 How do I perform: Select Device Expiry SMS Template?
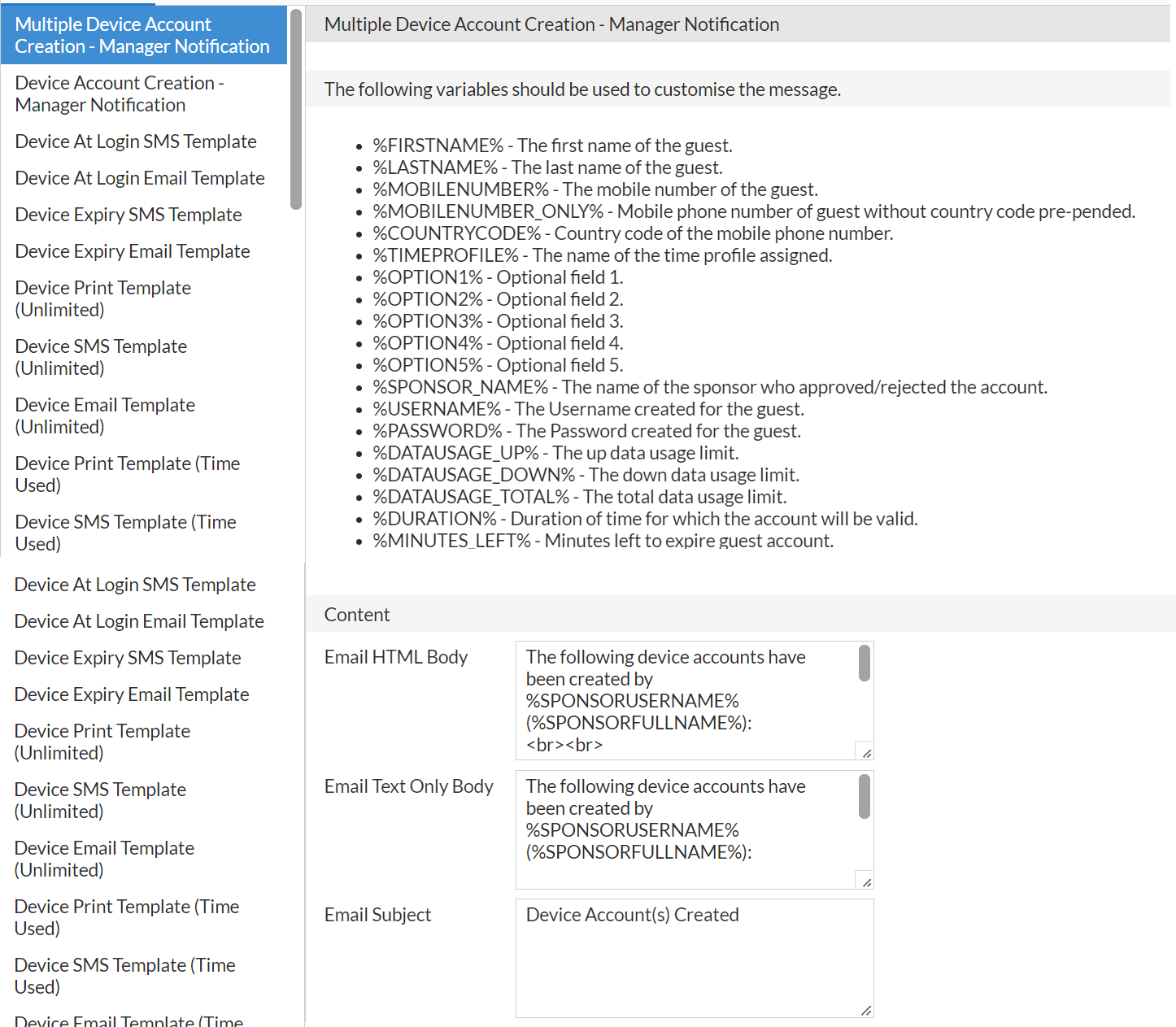tap(128, 214)
